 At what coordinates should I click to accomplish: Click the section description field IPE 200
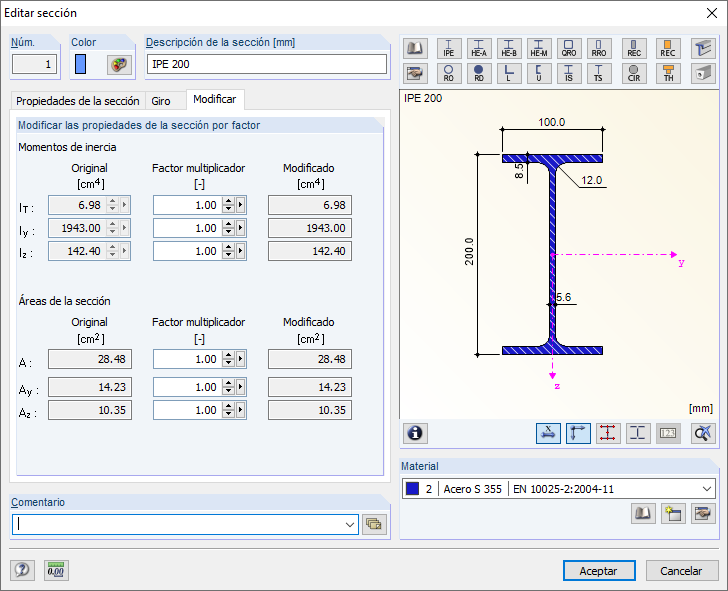[x=267, y=64]
